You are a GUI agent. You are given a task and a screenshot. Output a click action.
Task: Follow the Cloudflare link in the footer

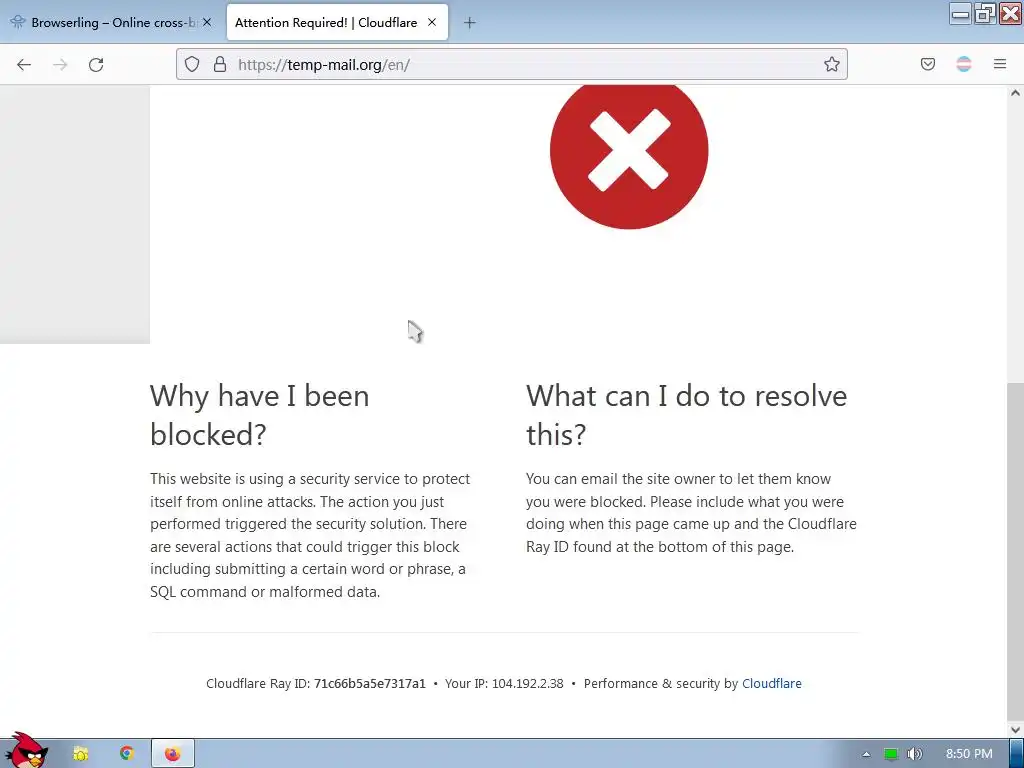[x=771, y=684]
